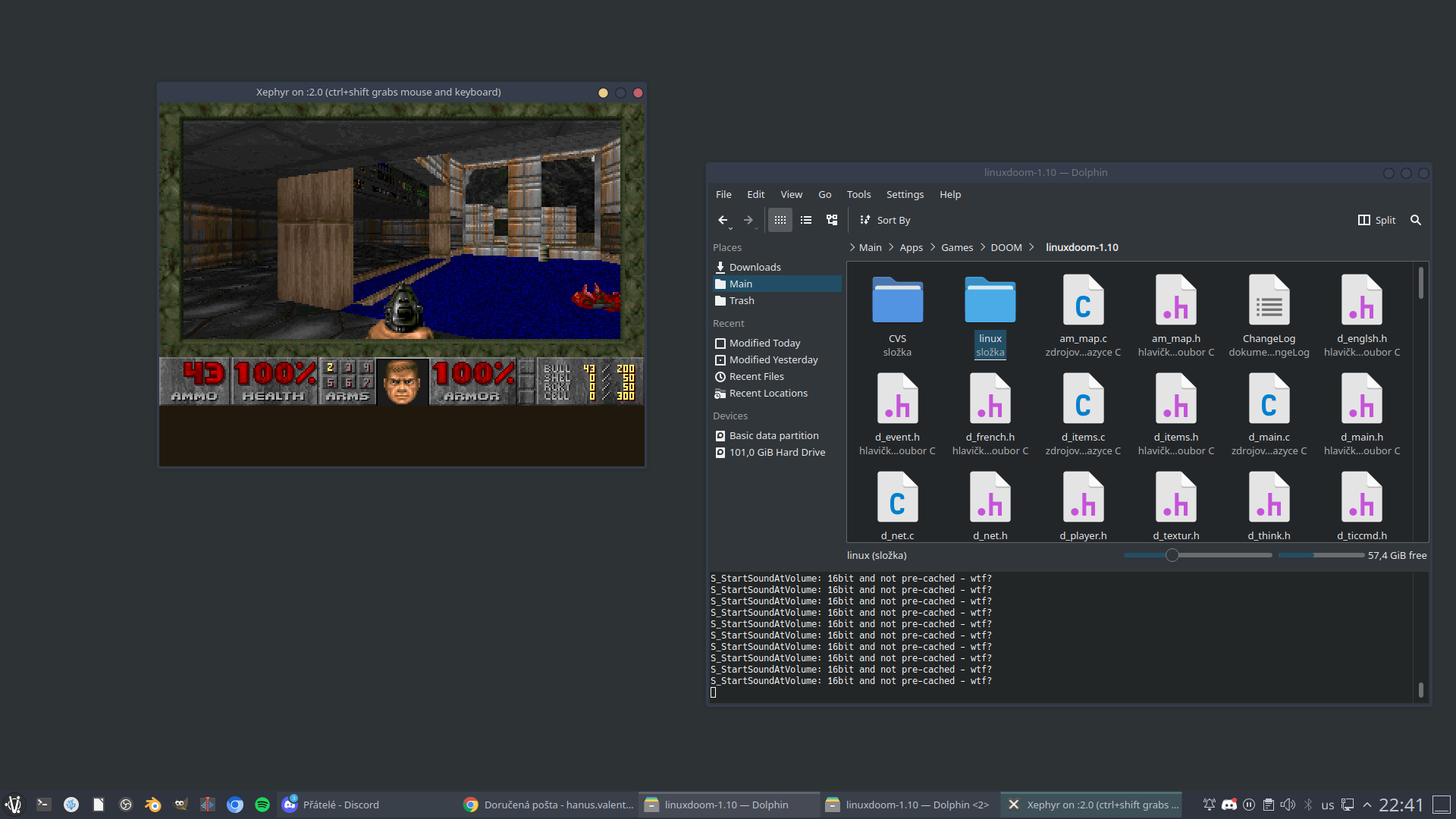
Task: Open the Tools menu
Action: click(858, 194)
